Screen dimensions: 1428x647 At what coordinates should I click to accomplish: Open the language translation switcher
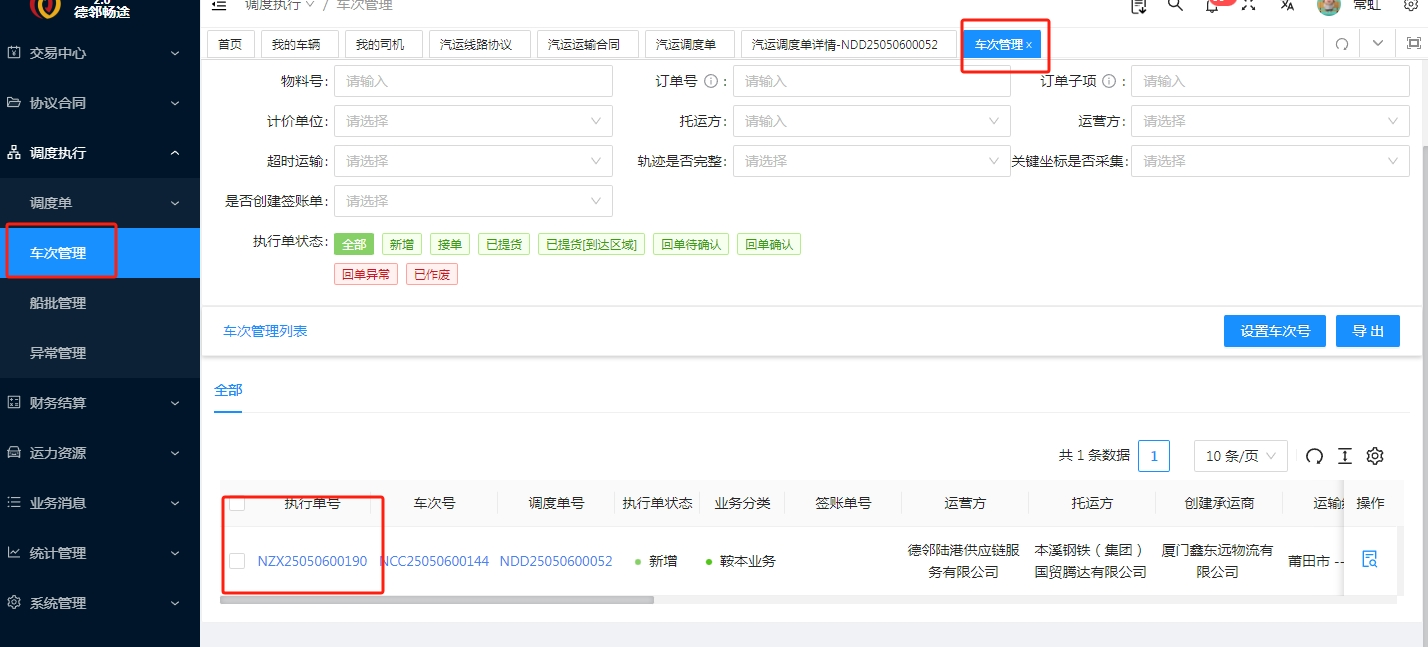(x=1287, y=5)
